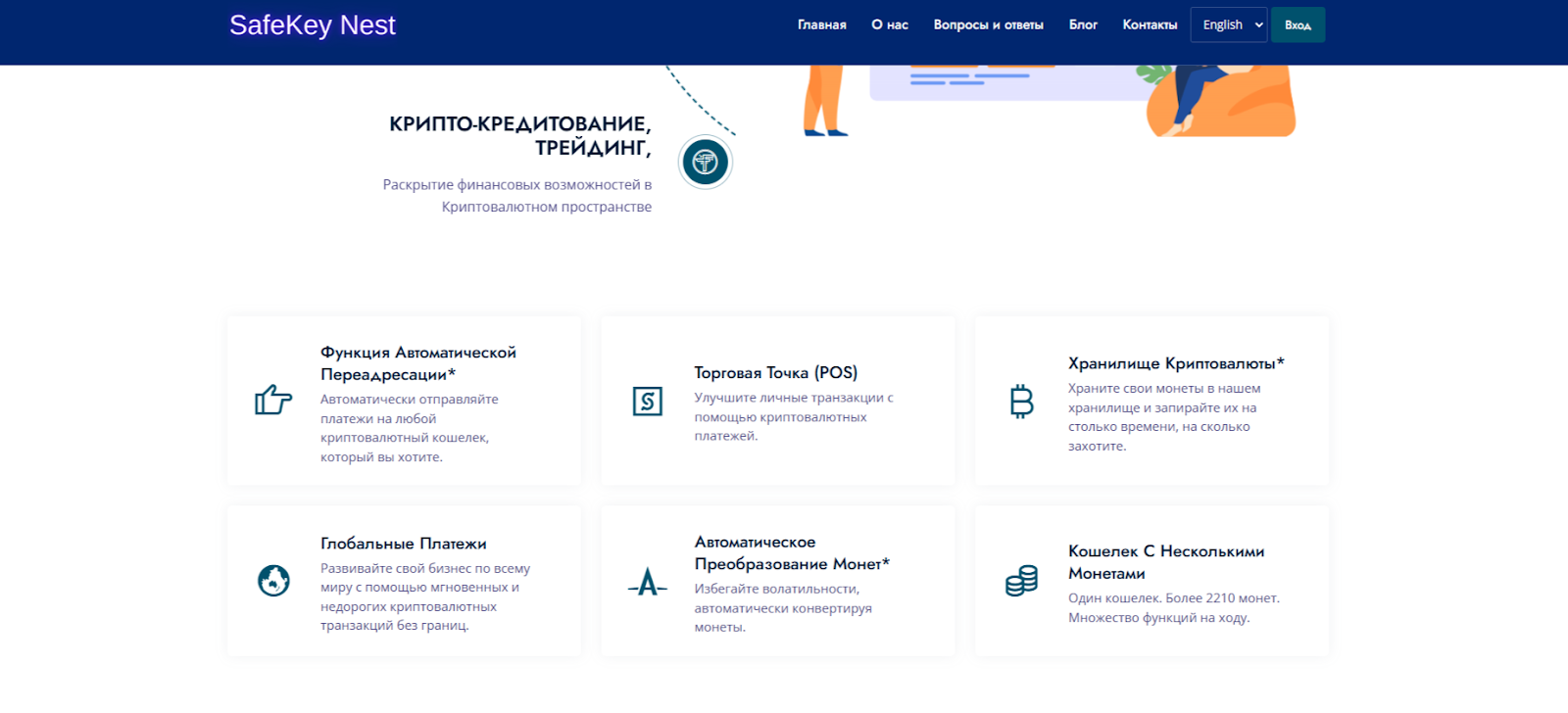Click the Автоматически отправляйте платежи description
The image size is (1568, 713).
(410, 428)
